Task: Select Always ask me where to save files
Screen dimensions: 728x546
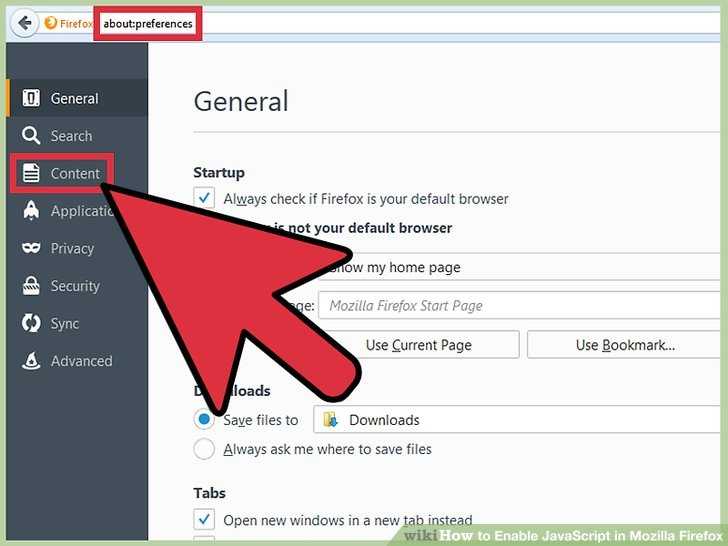Action: click(204, 449)
